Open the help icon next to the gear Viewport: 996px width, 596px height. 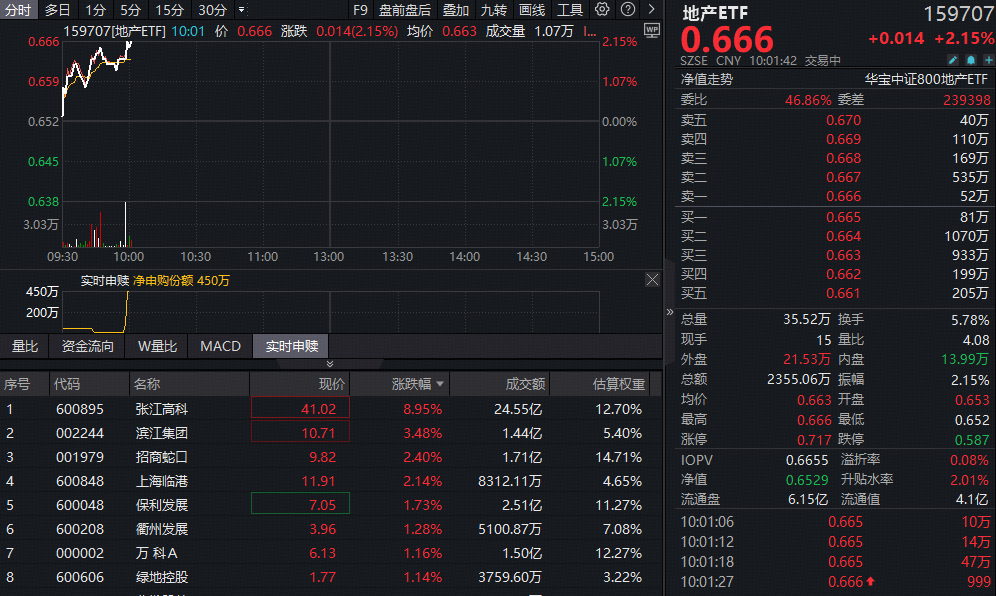627,10
